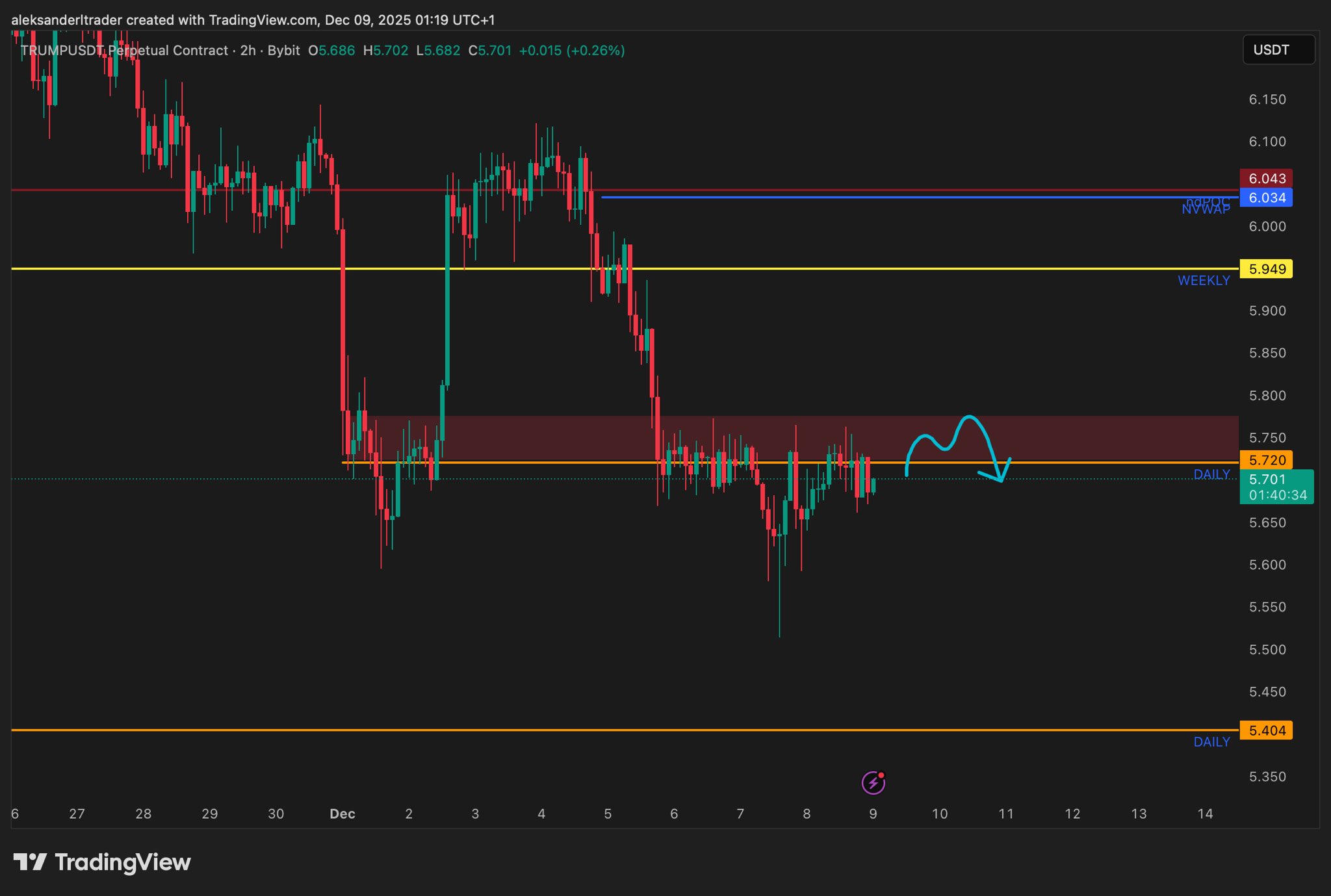Image resolution: width=1331 pixels, height=896 pixels.
Task: Click the NVWAP indicator label
Action: [x=1205, y=209]
